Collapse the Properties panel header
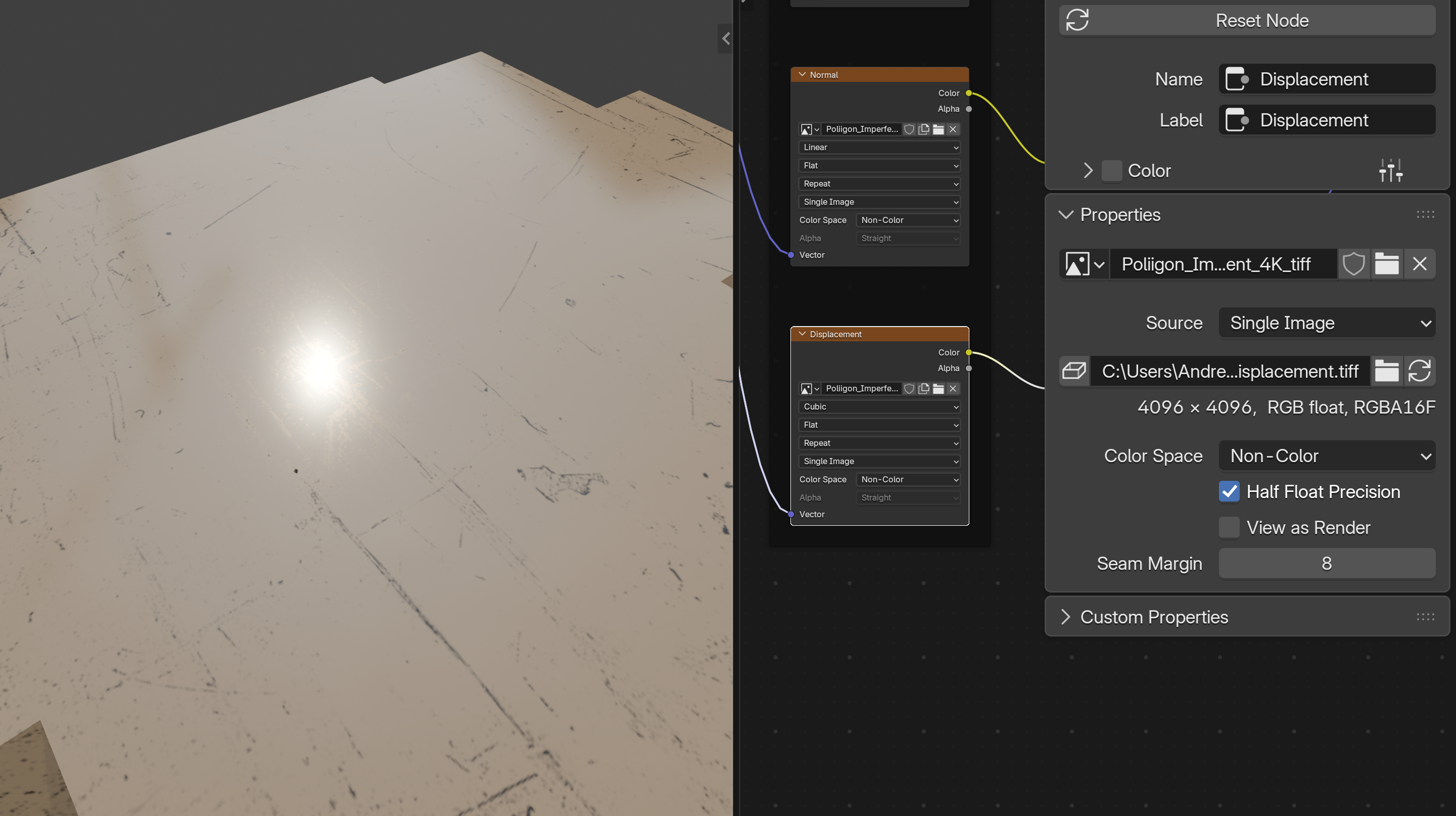This screenshot has height=816, width=1456. tap(1066, 215)
